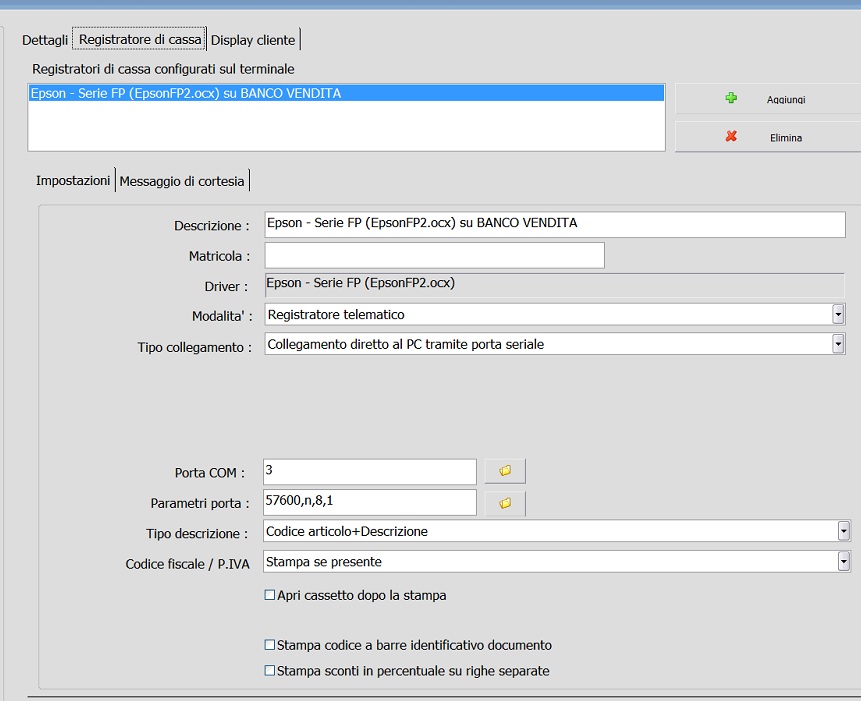Select the Registratore di cassa tab
861x701 pixels.
pos(140,39)
